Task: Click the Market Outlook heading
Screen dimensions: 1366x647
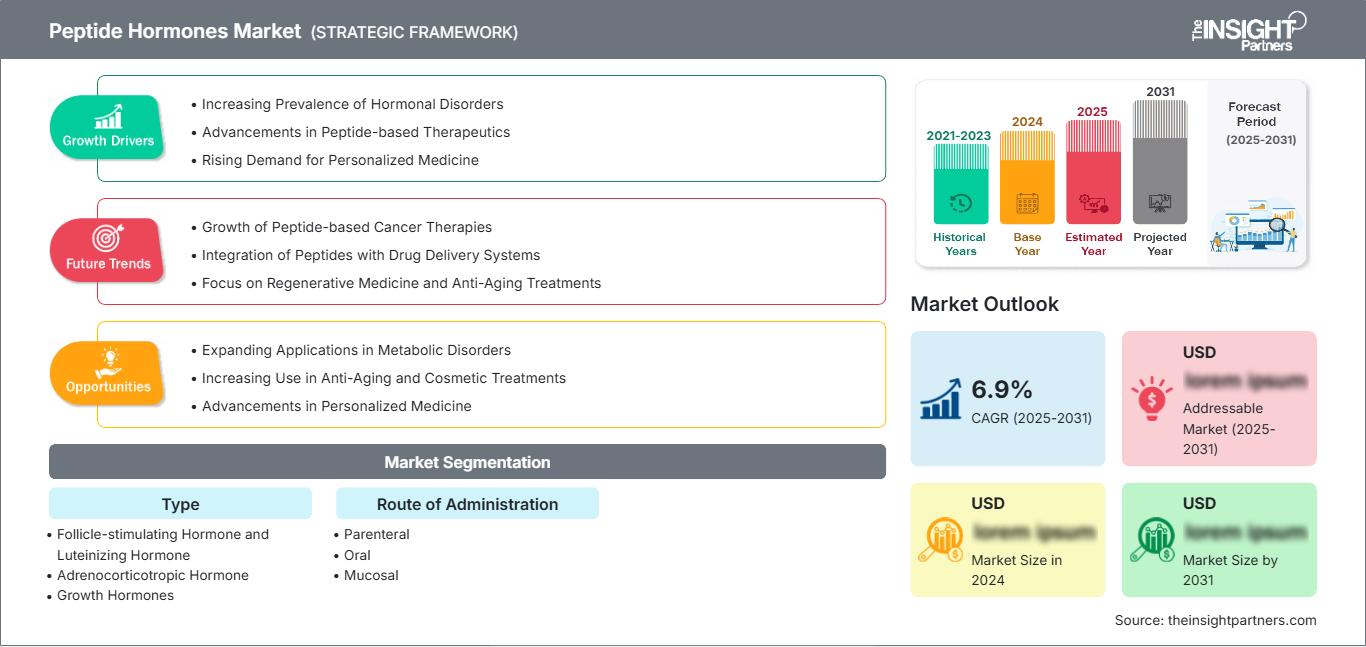Action: coord(984,304)
